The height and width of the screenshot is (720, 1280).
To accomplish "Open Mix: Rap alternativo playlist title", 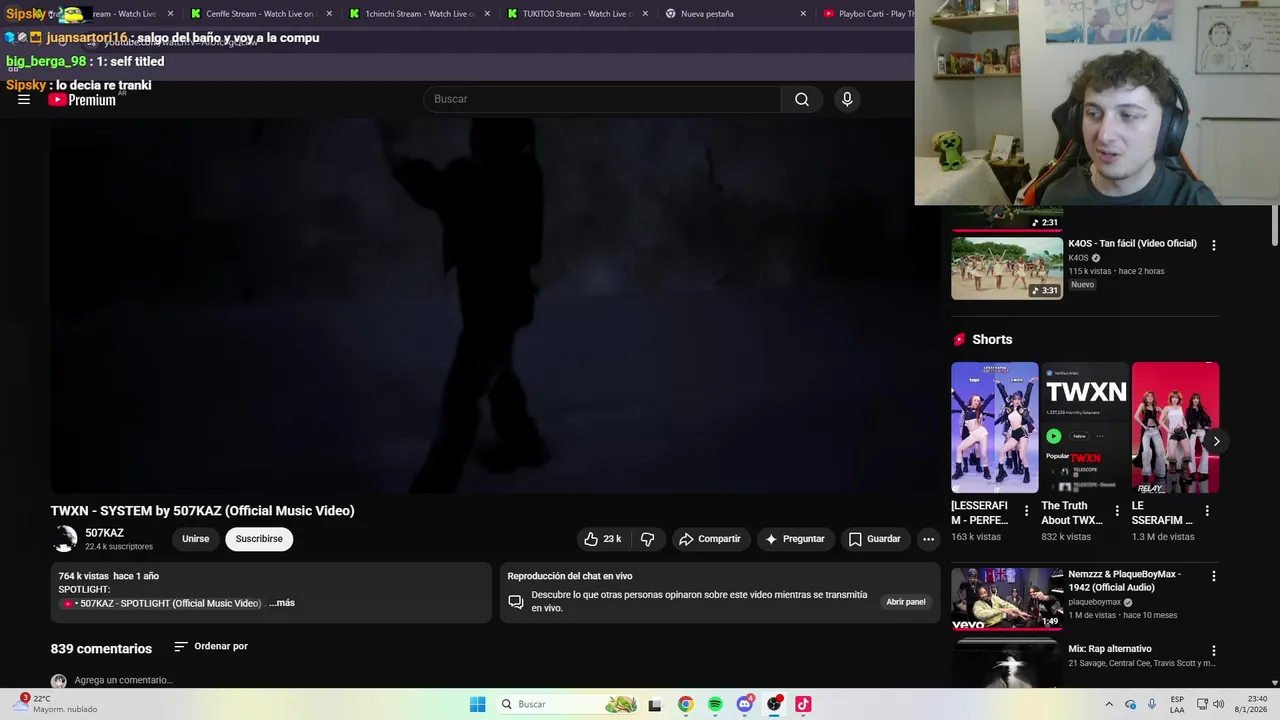I will pyautogui.click(x=1110, y=649).
